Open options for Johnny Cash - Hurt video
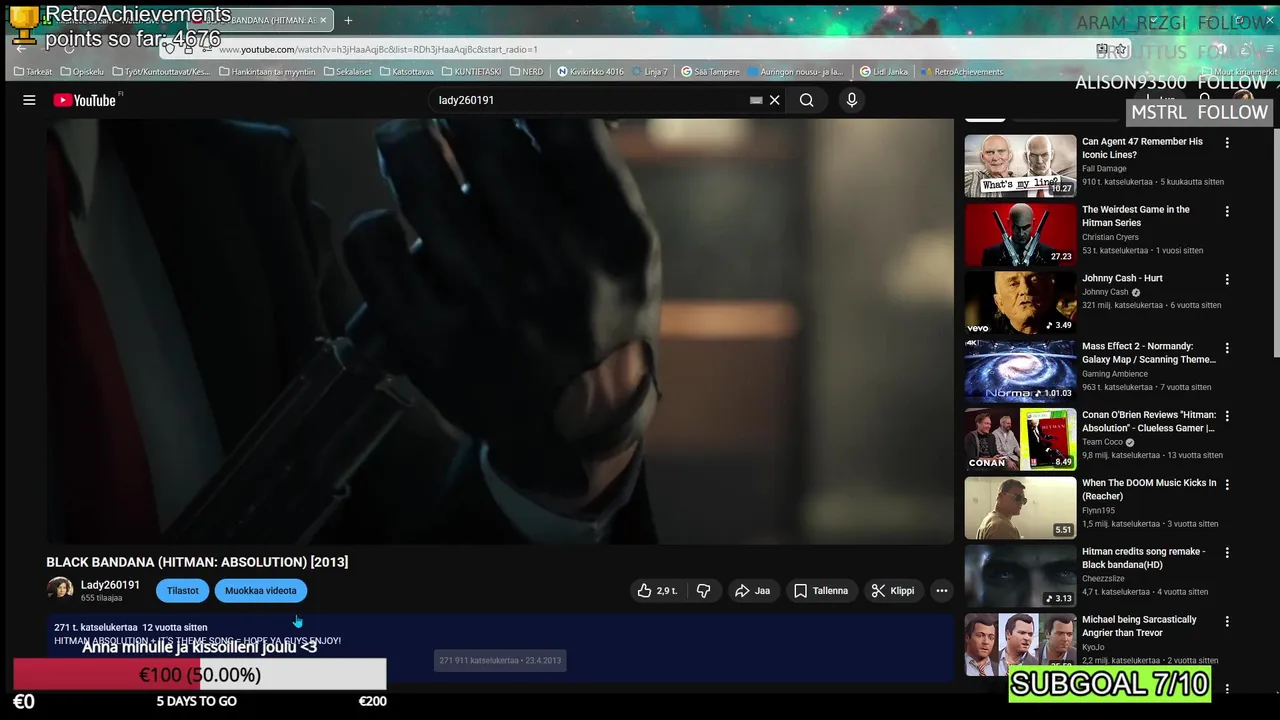This screenshot has height=720, width=1280. (1227, 280)
